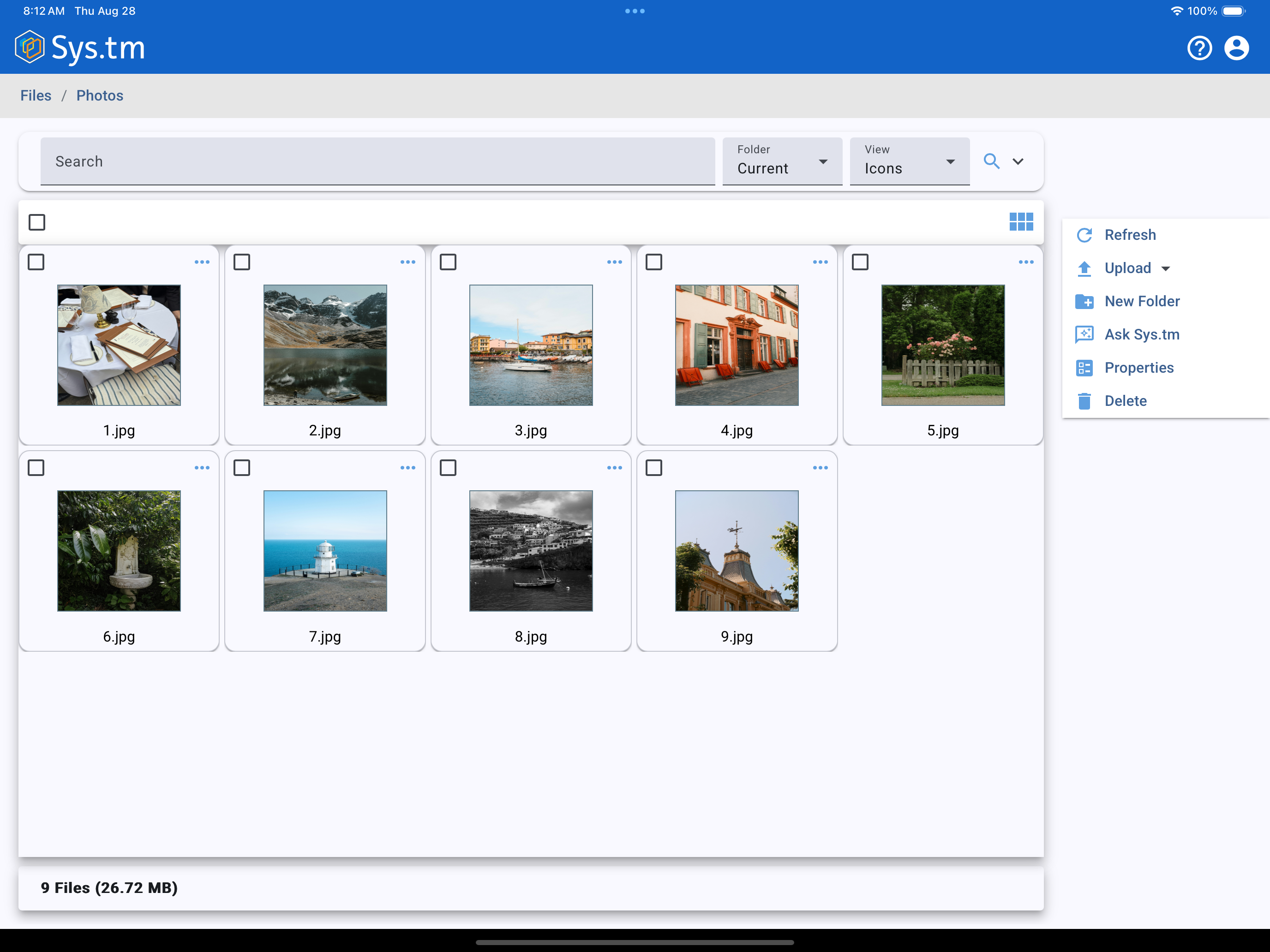This screenshot has width=1270, height=952.
Task: Click the 9.jpg file name label
Action: click(x=737, y=637)
